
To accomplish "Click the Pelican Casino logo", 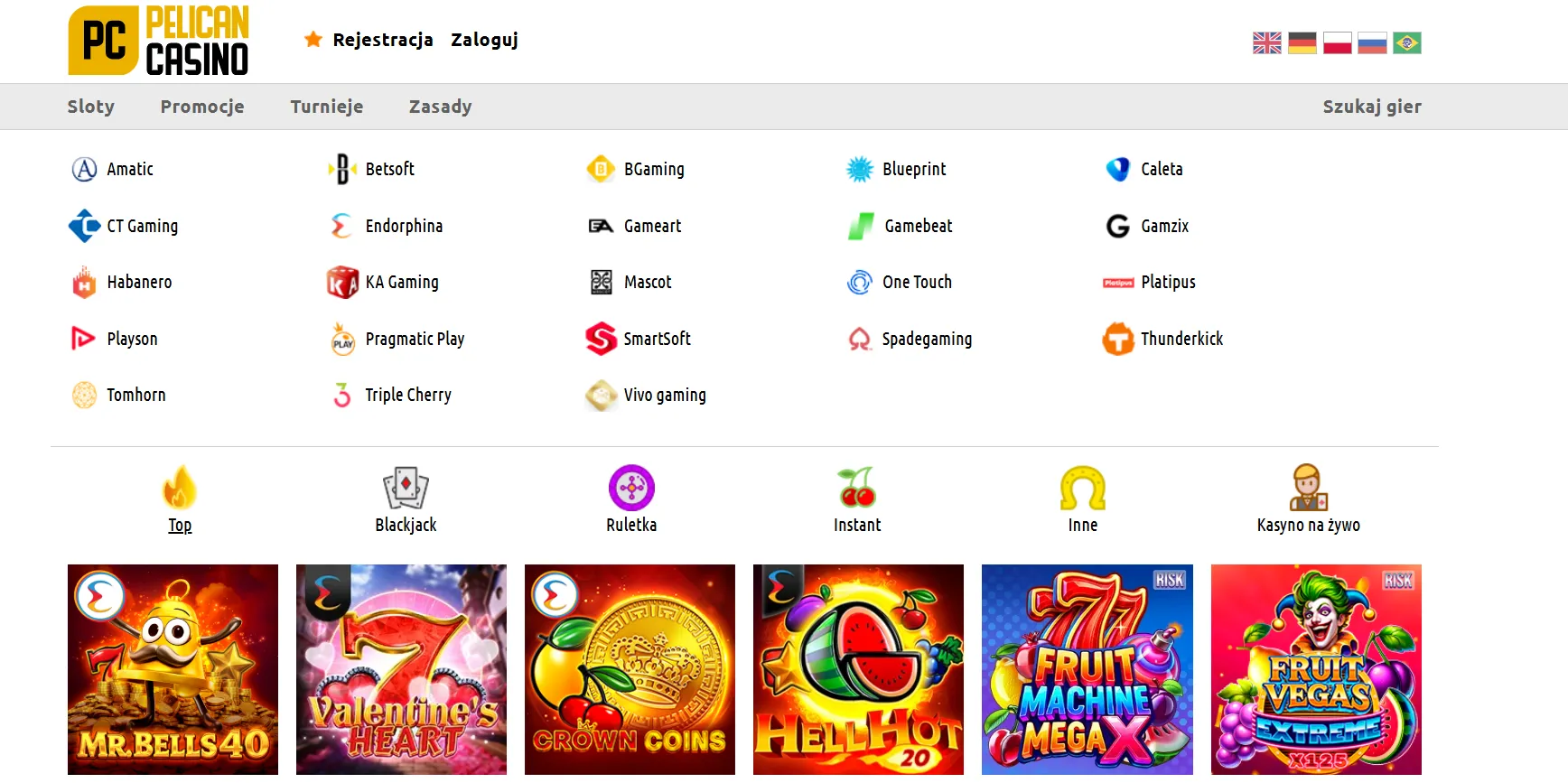I will (159, 41).
